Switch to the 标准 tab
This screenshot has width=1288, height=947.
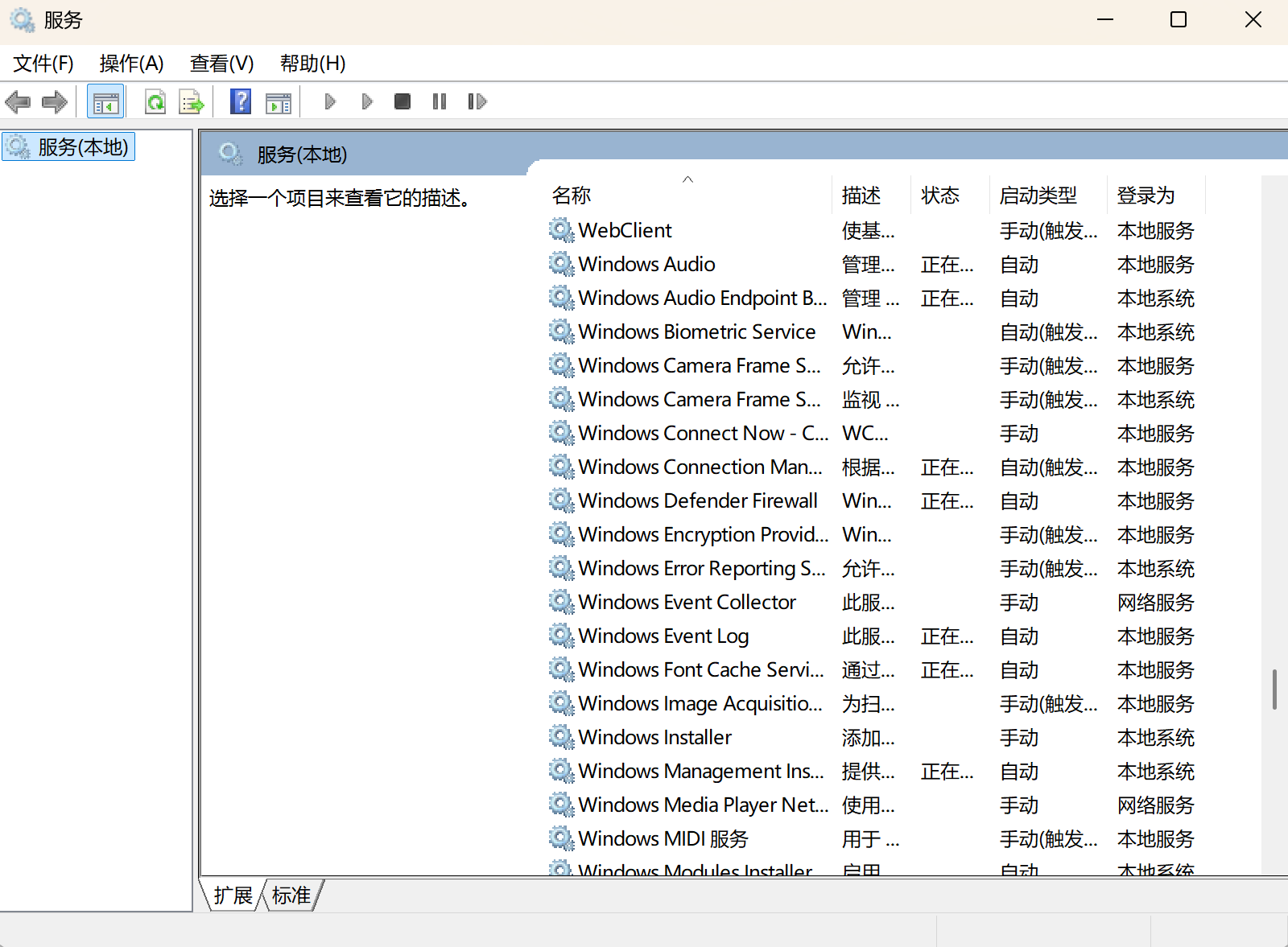[x=291, y=896]
